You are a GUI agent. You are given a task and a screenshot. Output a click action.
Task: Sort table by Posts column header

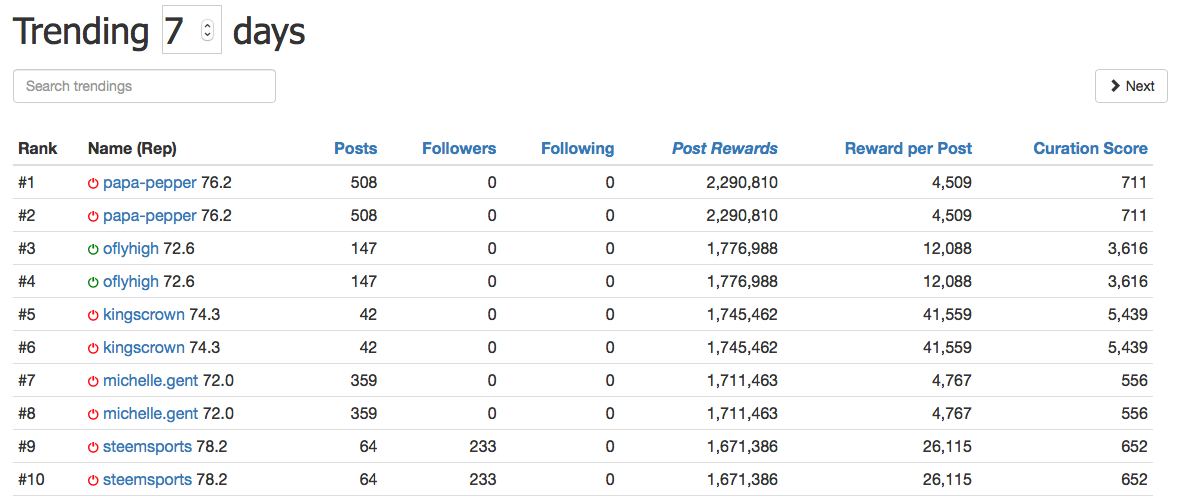(x=356, y=149)
